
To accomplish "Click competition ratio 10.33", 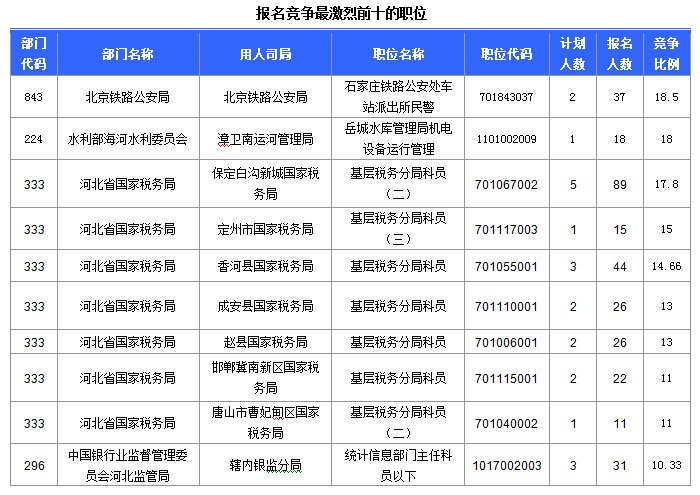I will [667, 465].
